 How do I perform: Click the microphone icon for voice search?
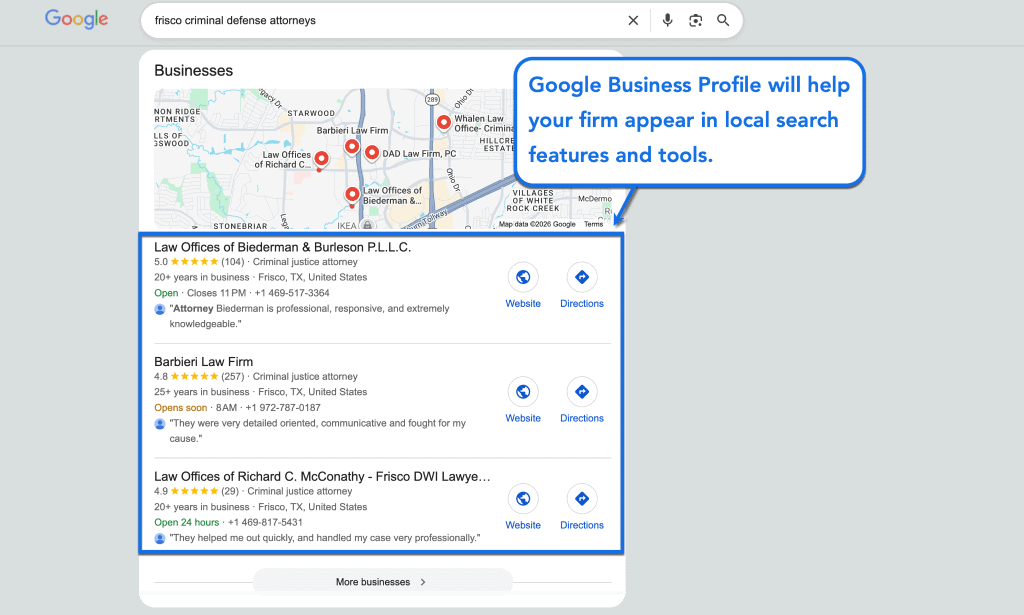tap(667, 20)
